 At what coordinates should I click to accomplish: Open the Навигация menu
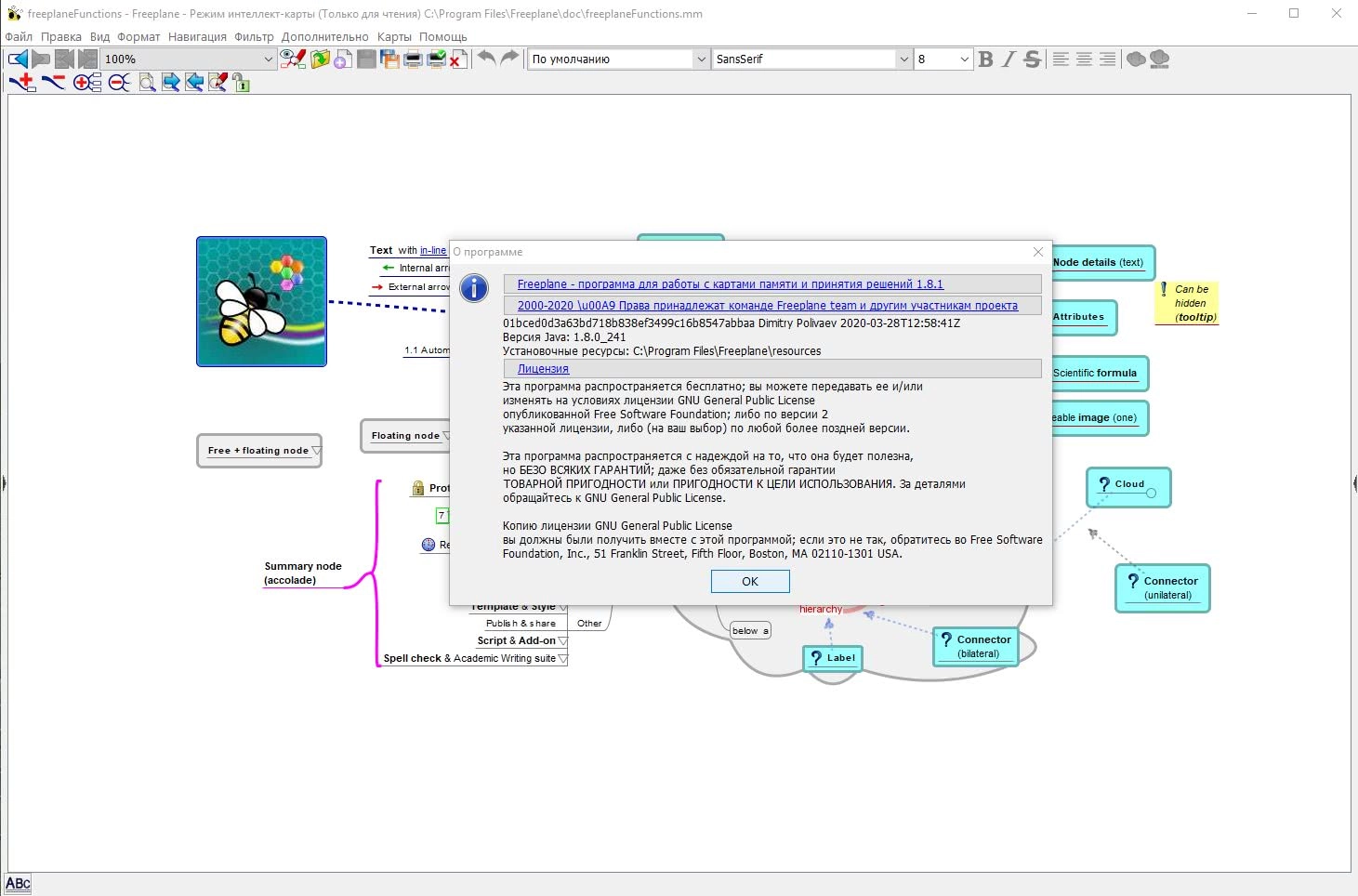[197, 37]
